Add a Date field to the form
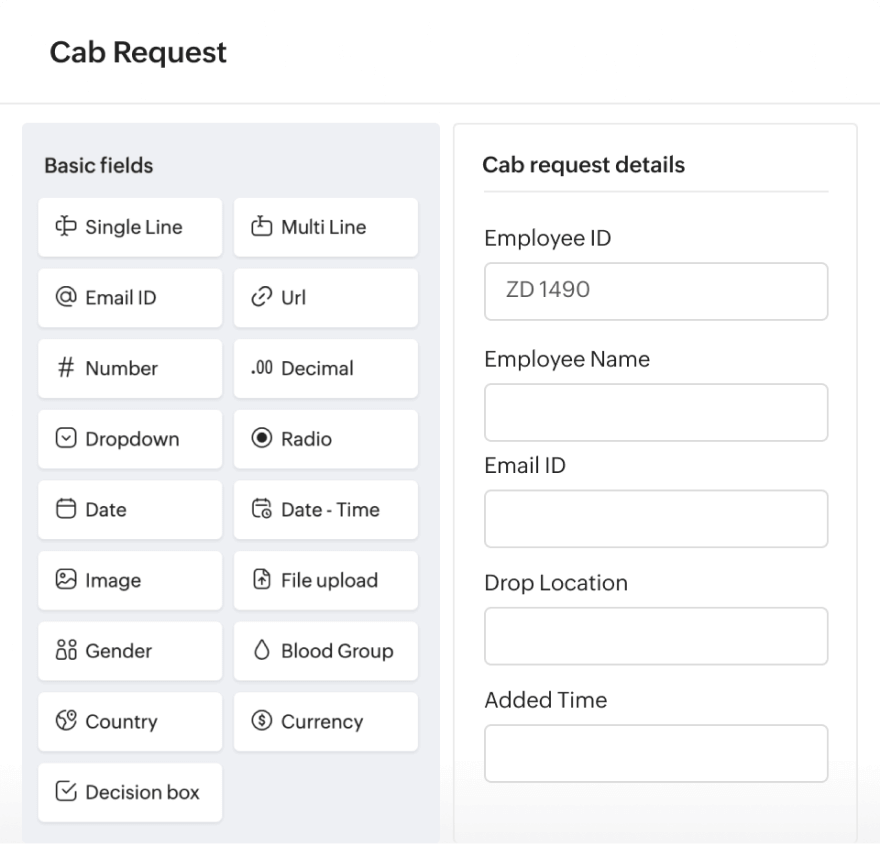880x844 pixels. coord(130,510)
